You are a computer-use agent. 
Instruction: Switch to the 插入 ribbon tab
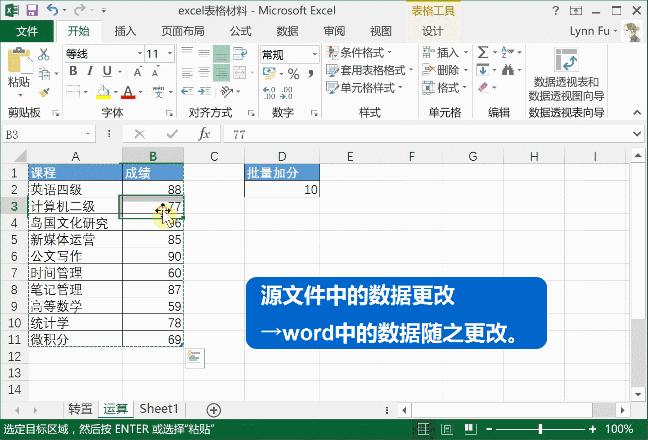coord(125,31)
